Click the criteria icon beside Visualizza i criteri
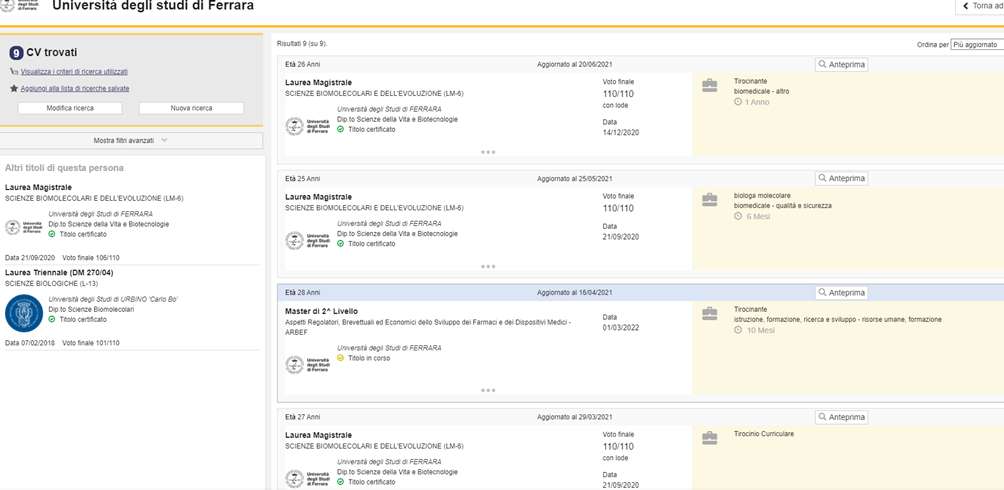 [x=14, y=72]
